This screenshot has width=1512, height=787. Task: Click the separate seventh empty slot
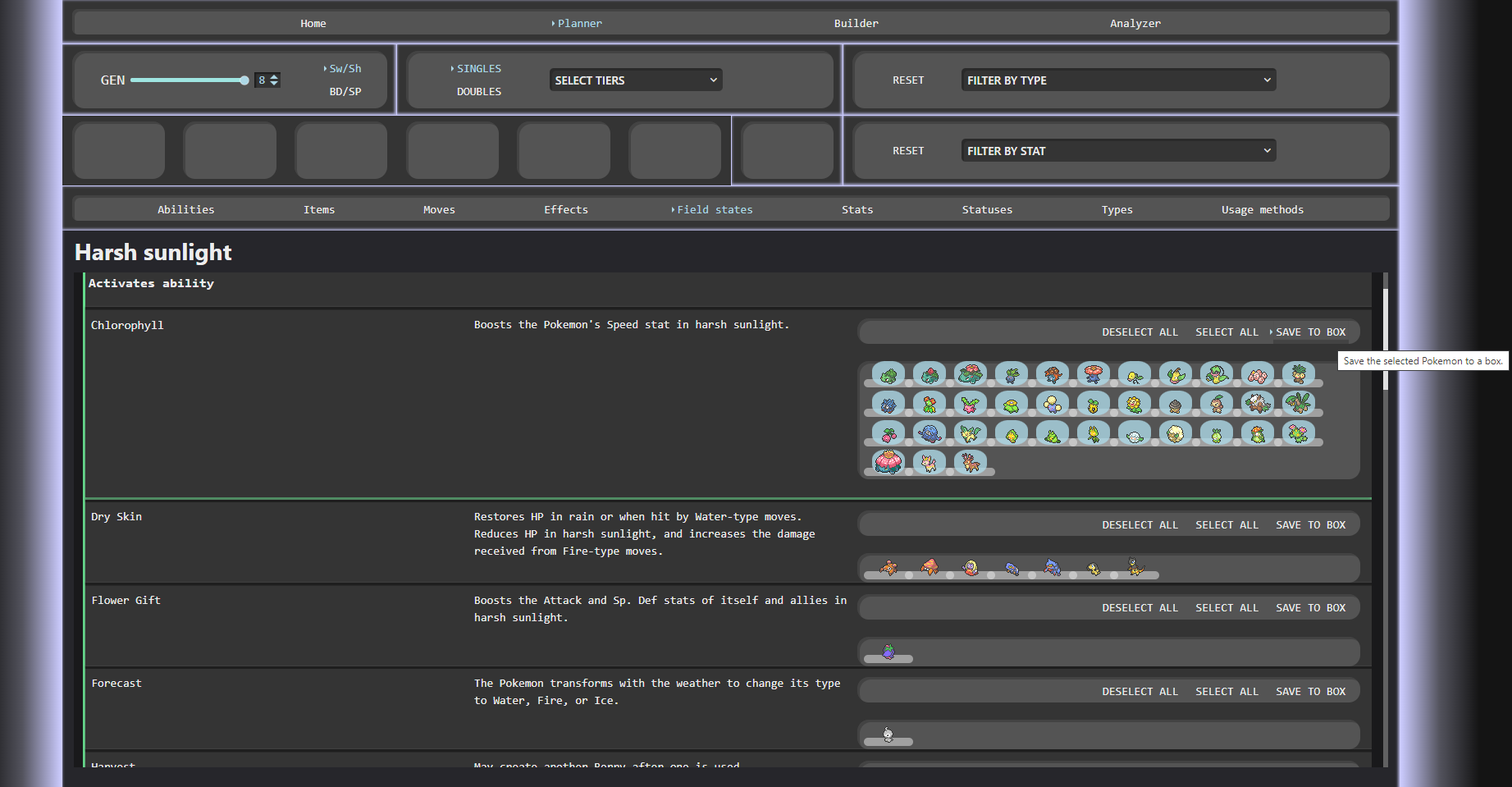coord(788,150)
